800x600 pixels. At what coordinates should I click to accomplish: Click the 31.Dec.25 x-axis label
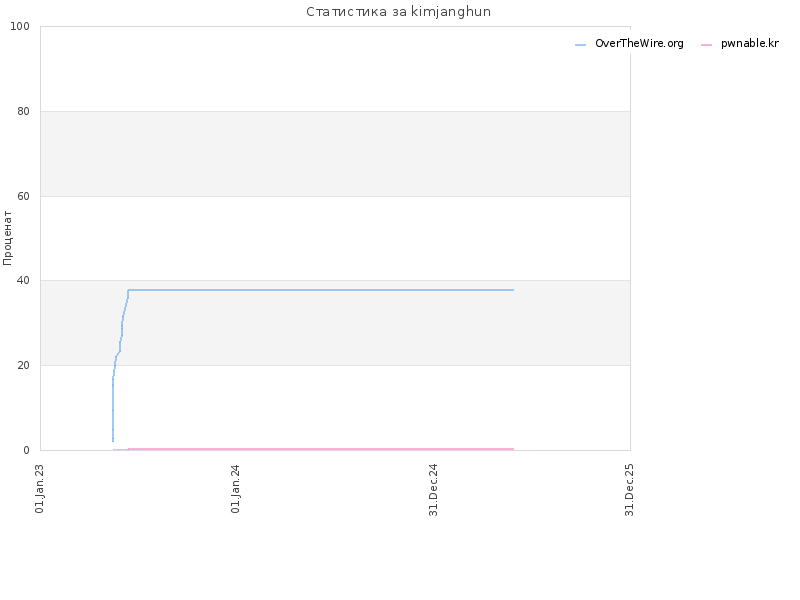click(629, 490)
